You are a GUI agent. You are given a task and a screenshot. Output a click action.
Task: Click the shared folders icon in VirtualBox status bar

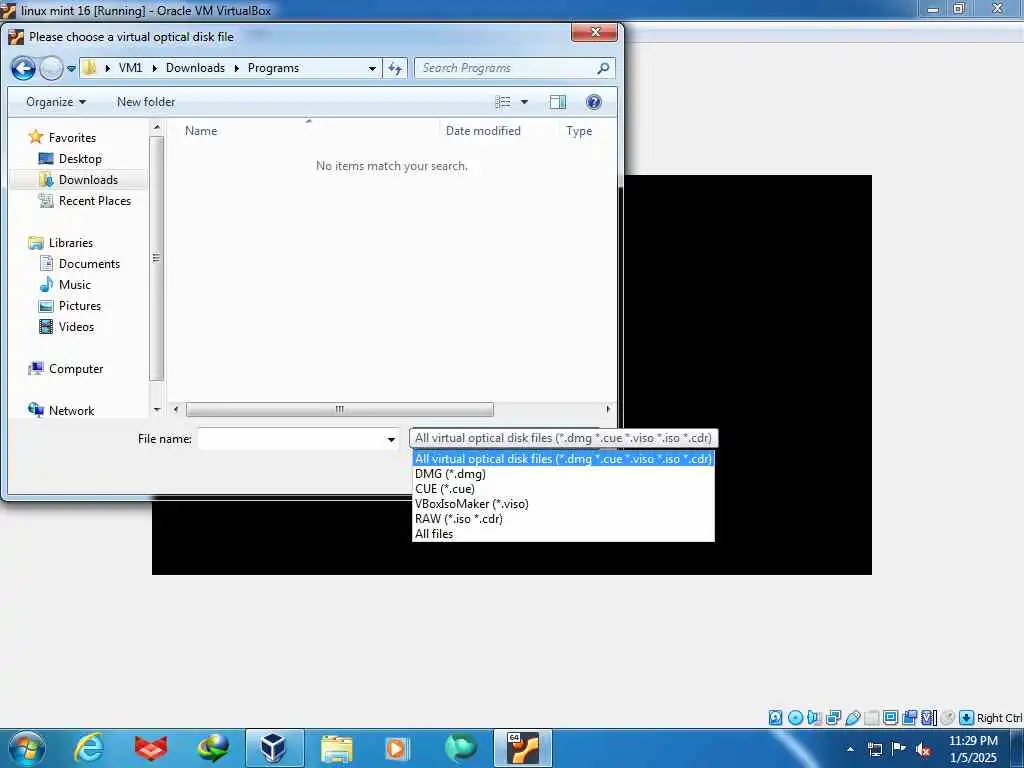[x=871, y=718]
